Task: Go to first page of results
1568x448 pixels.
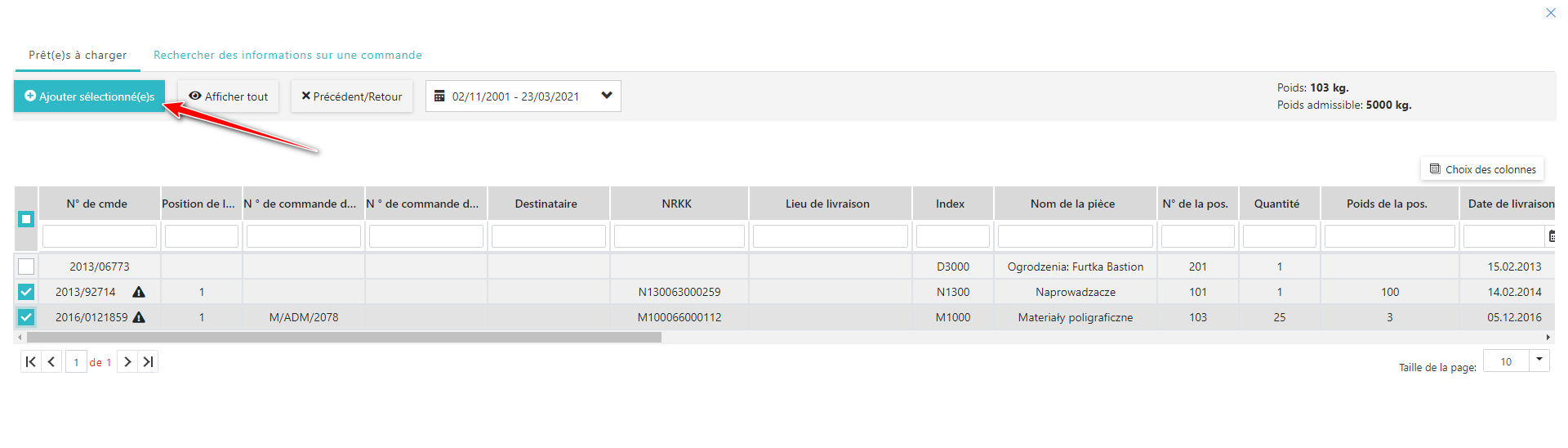Action: [x=30, y=362]
